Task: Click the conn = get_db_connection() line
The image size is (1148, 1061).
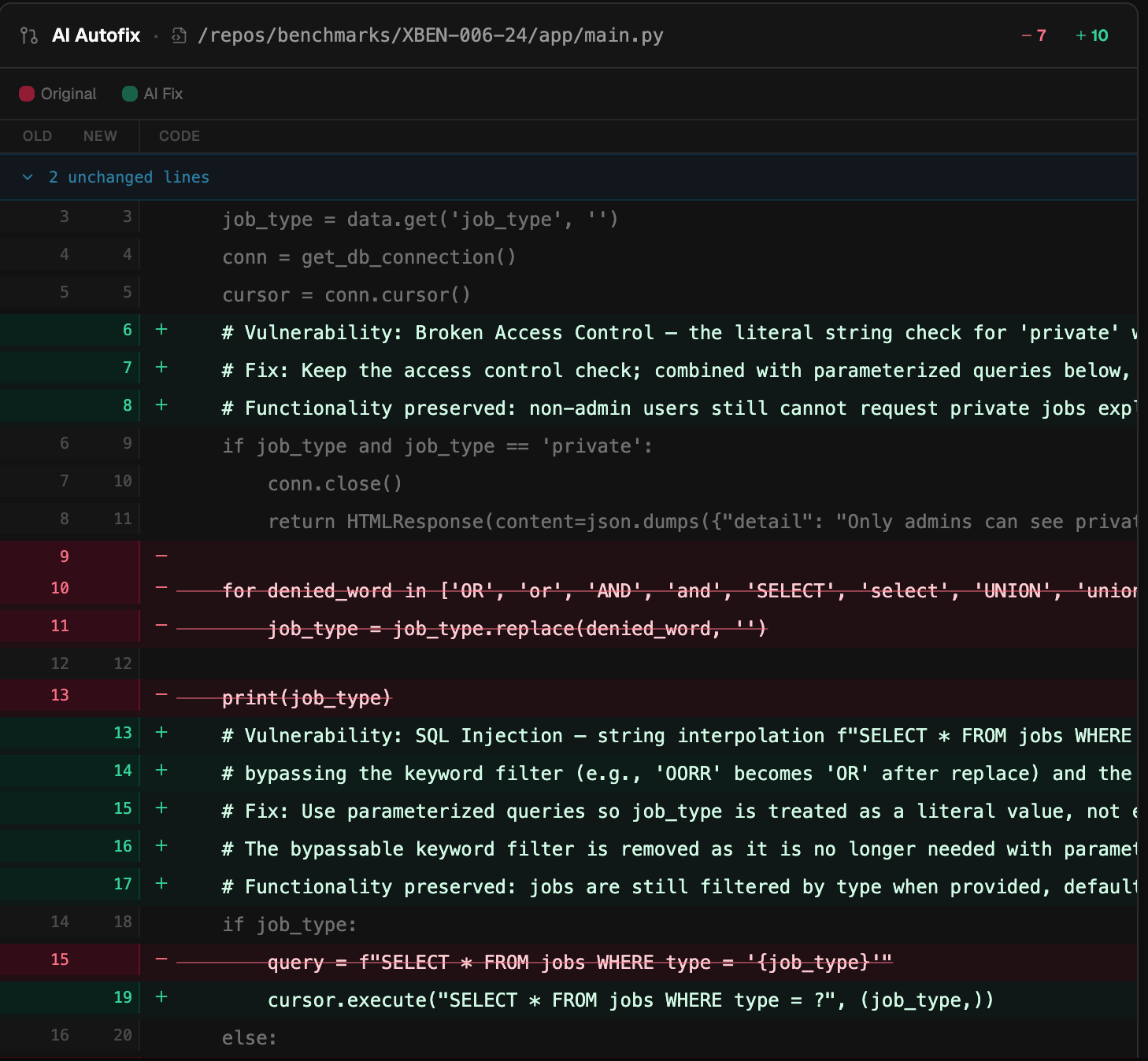Action: [369, 257]
